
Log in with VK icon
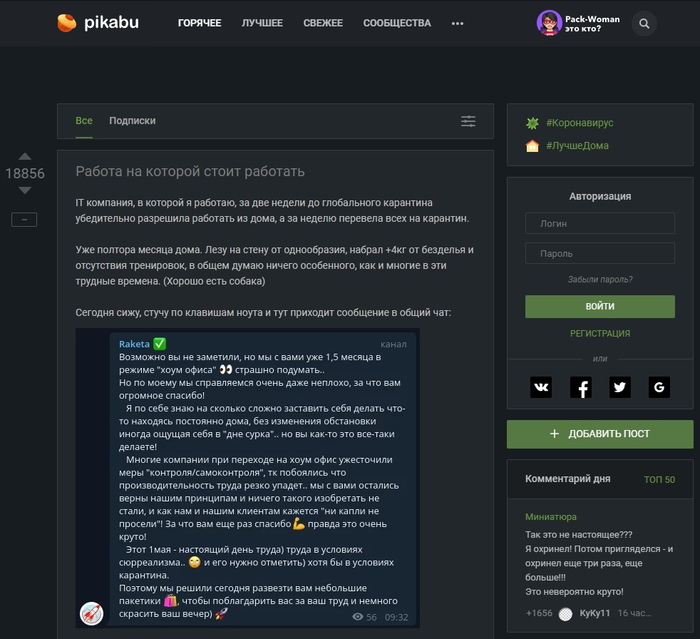tap(541, 387)
